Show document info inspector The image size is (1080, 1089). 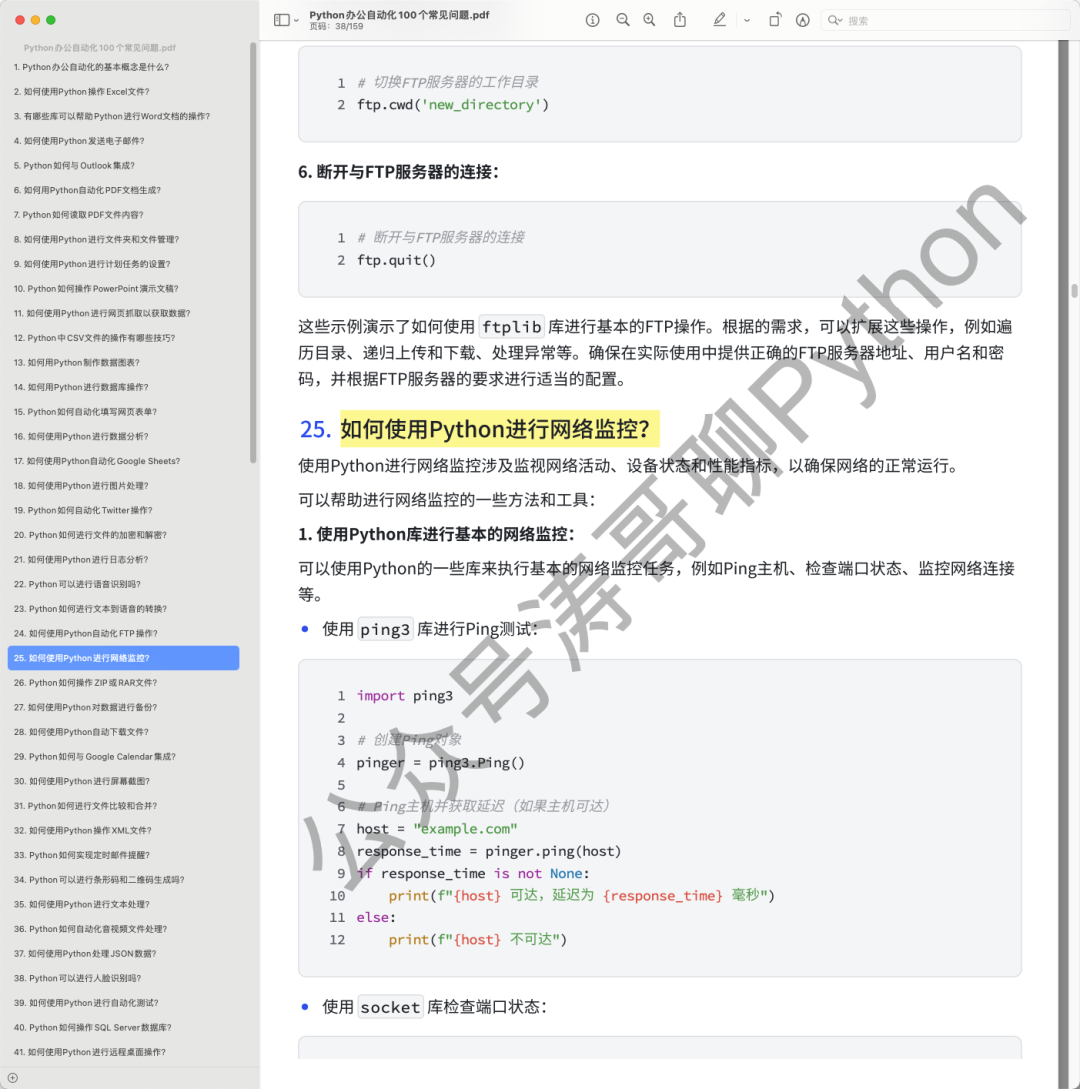(592, 20)
